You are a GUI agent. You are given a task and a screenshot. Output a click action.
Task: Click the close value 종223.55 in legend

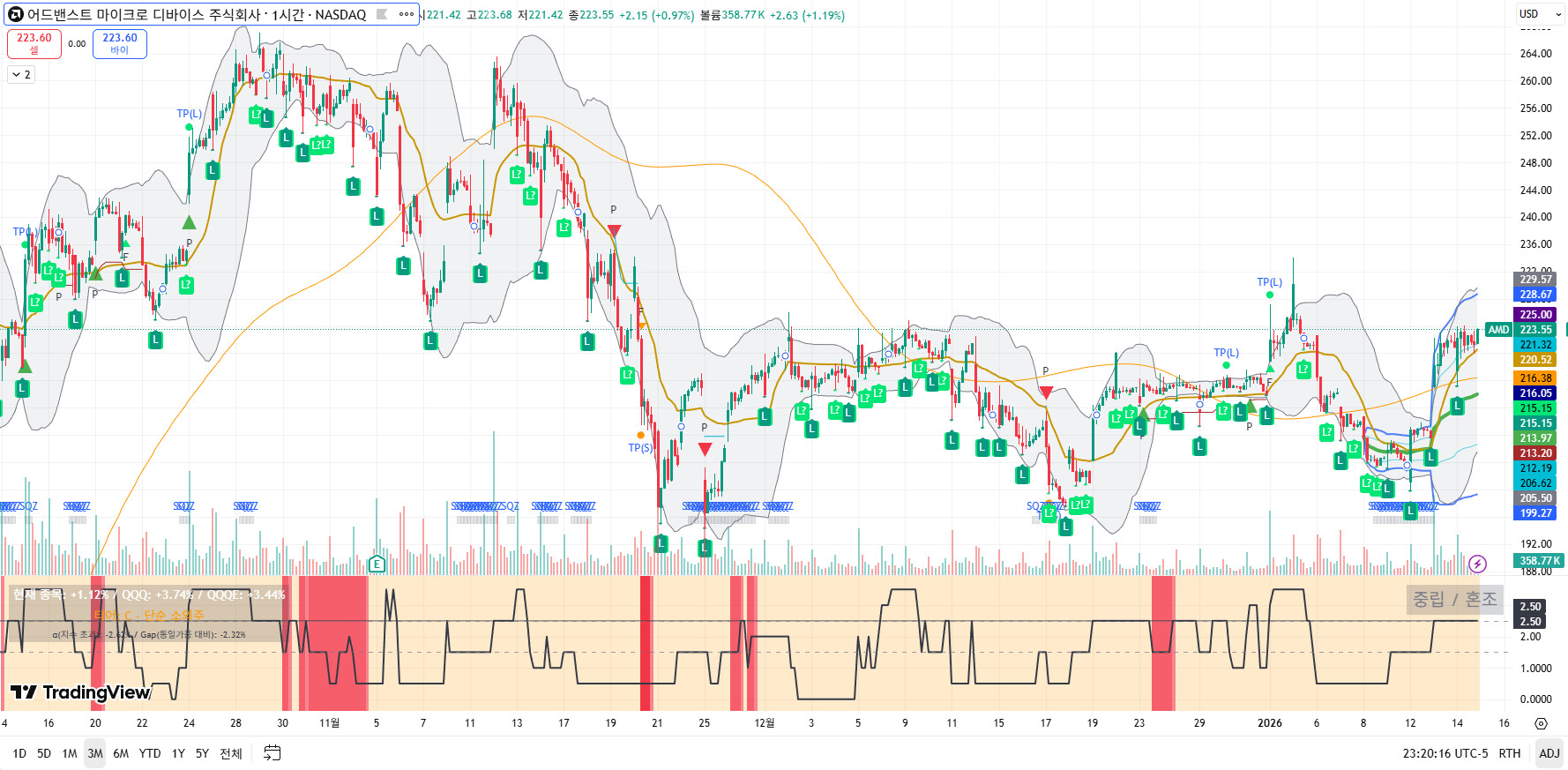coord(591,15)
